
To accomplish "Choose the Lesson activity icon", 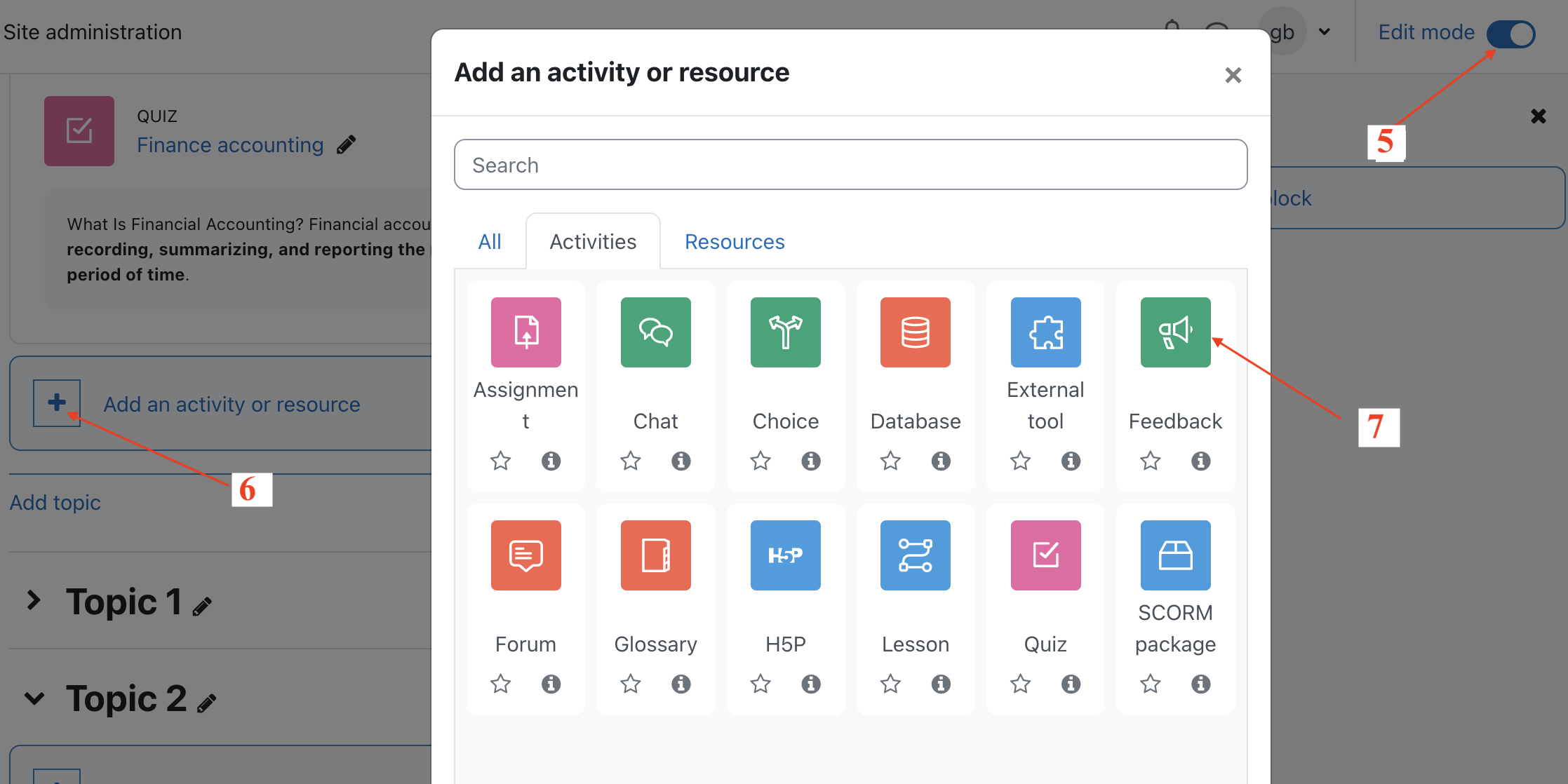I will tap(915, 555).
